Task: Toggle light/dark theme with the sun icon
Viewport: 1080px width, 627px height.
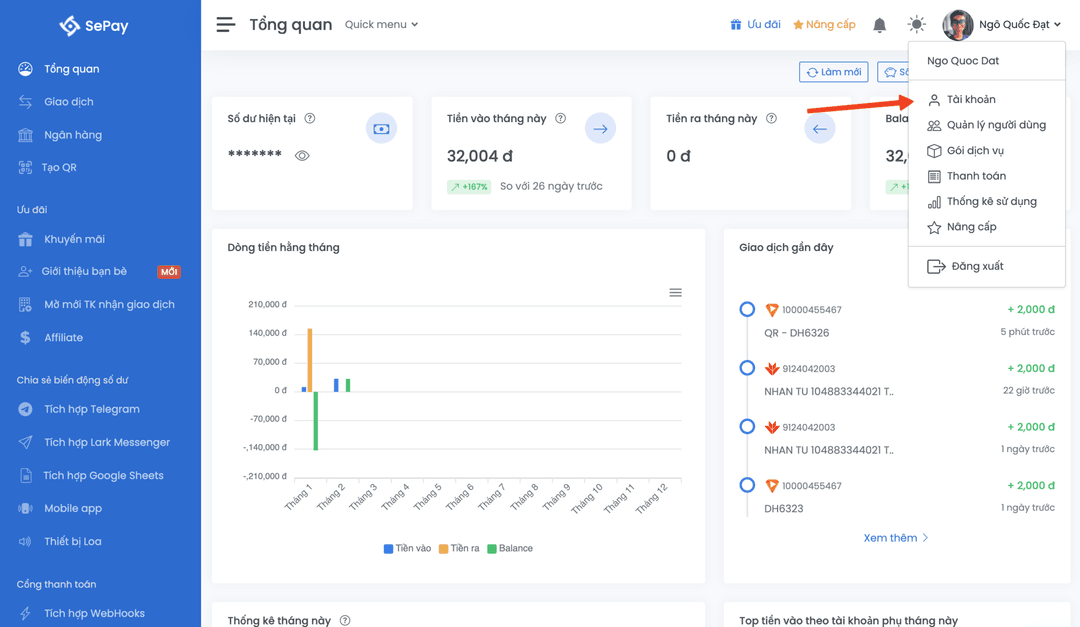Action: click(x=916, y=25)
